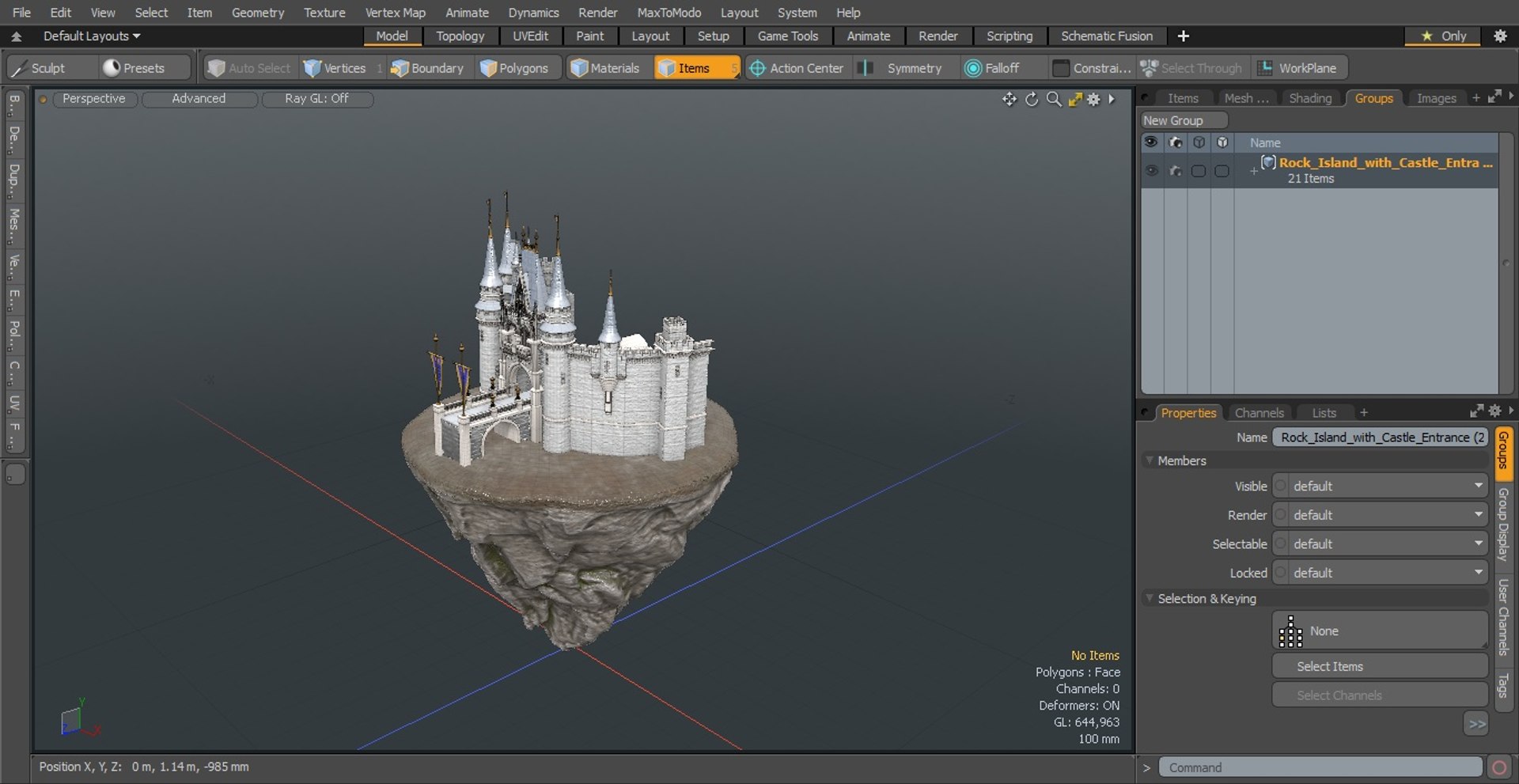
Task: Switch to Materials selection mode
Action: [605, 68]
